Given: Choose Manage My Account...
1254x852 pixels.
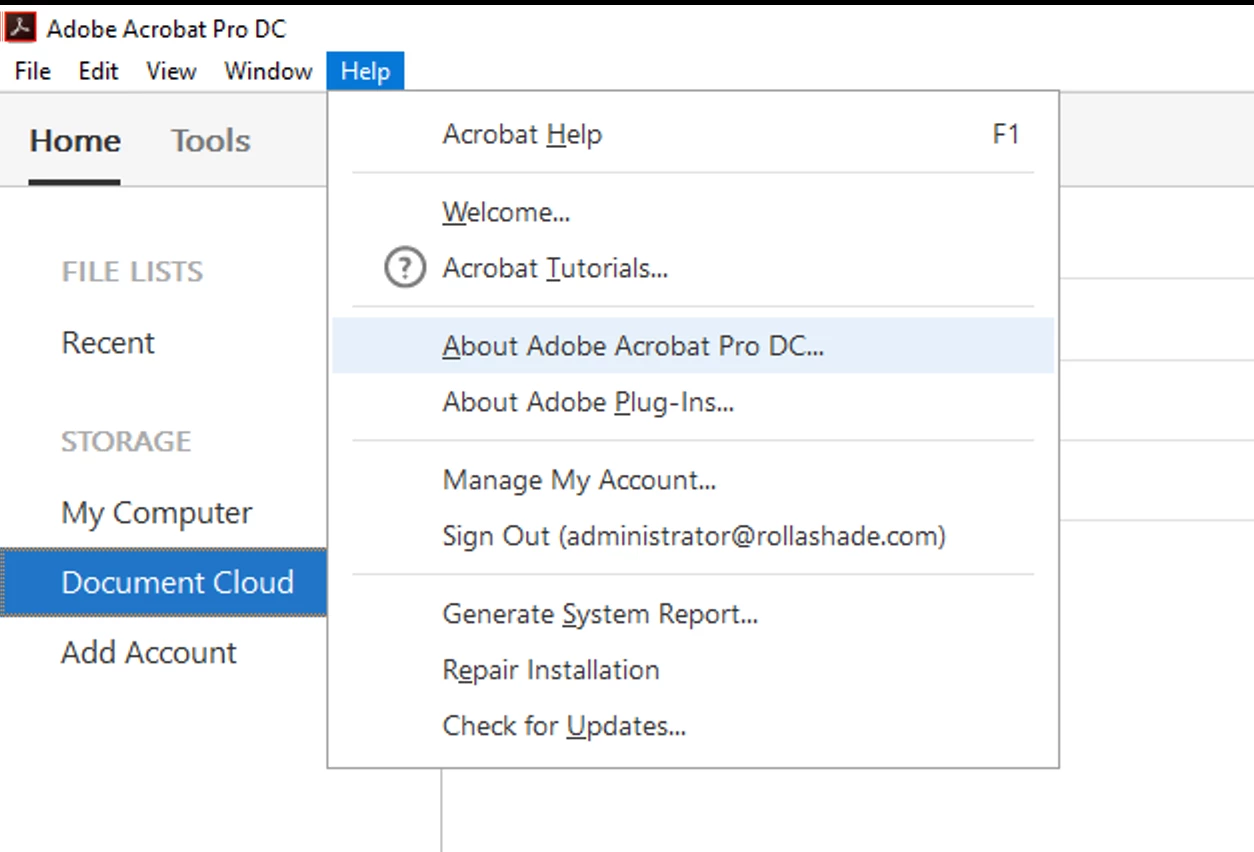Looking at the screenshot, I should coord(693,480).
